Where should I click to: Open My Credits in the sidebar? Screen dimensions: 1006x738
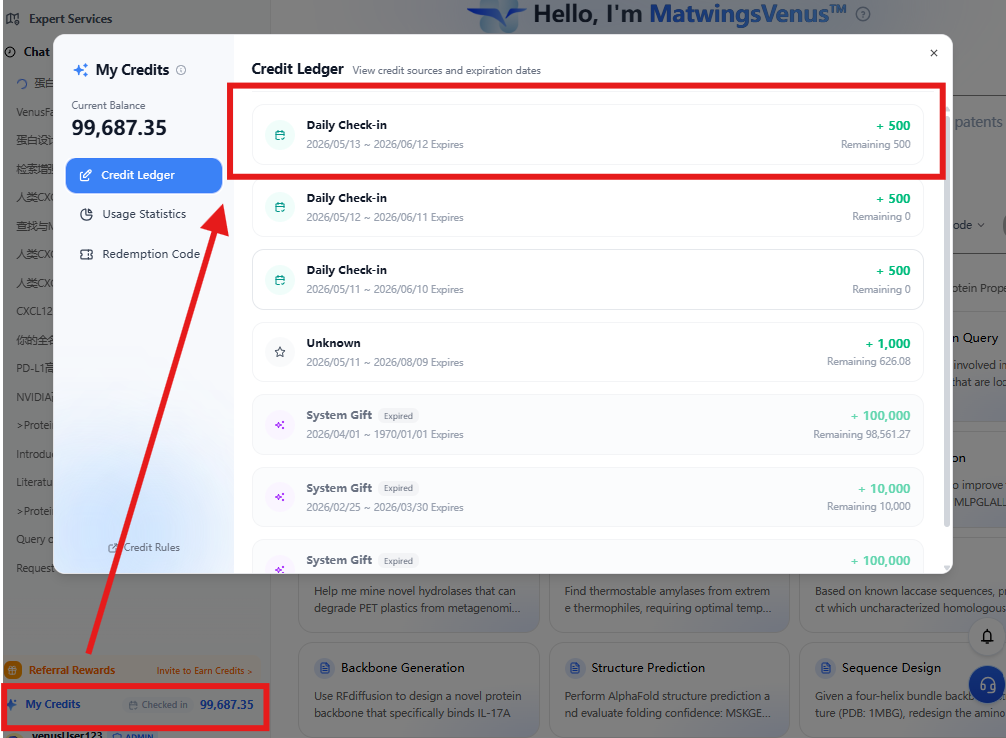tap(53, 704)
